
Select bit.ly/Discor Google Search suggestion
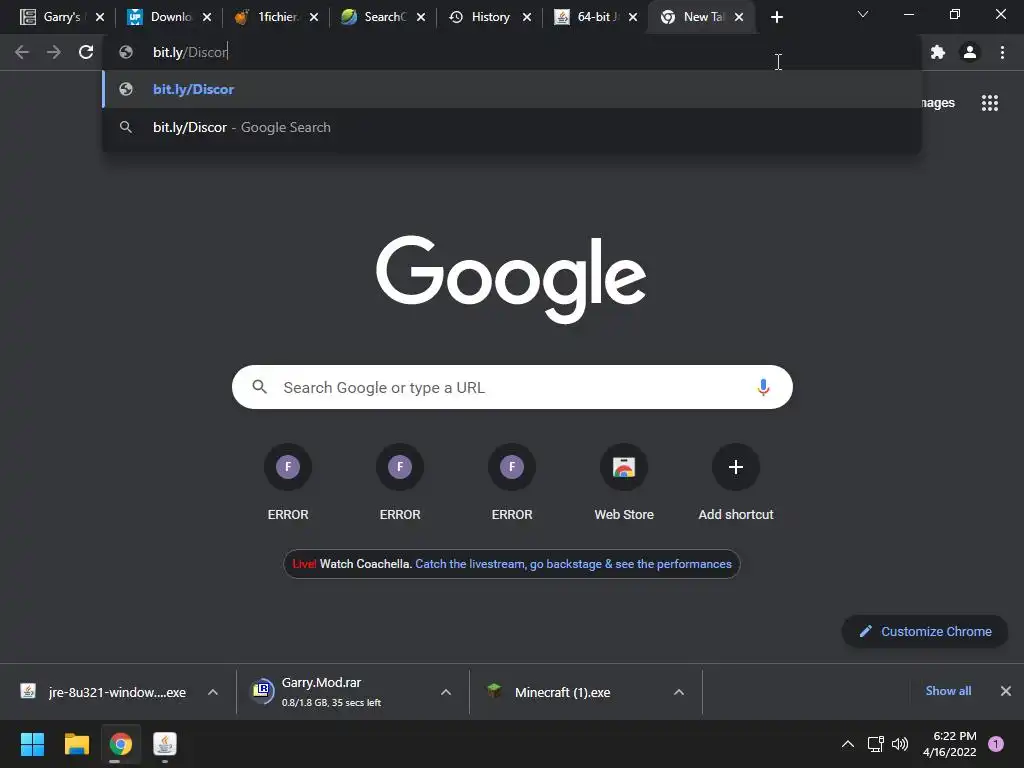(x=512, y=127)
